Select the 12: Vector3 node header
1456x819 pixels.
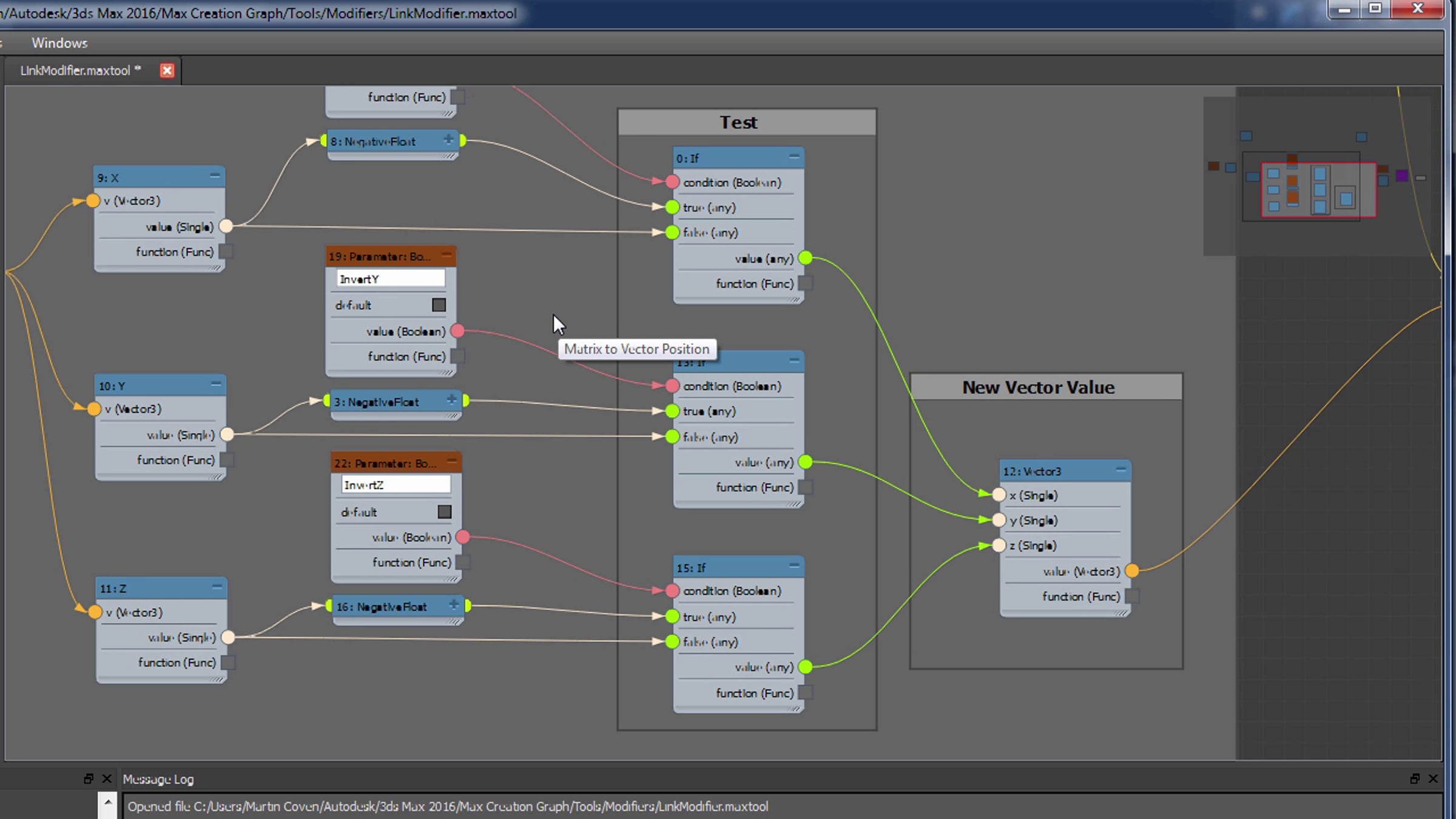click(1065, 471)
